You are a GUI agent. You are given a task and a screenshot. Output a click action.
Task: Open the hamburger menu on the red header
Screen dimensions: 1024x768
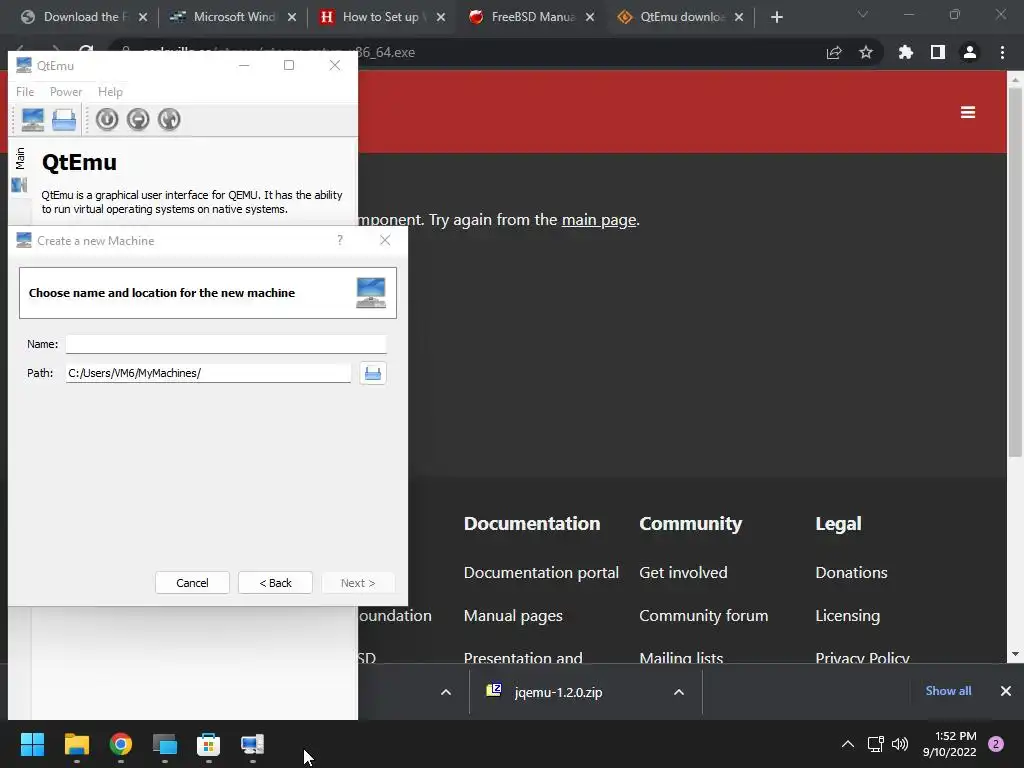[968, 112]
